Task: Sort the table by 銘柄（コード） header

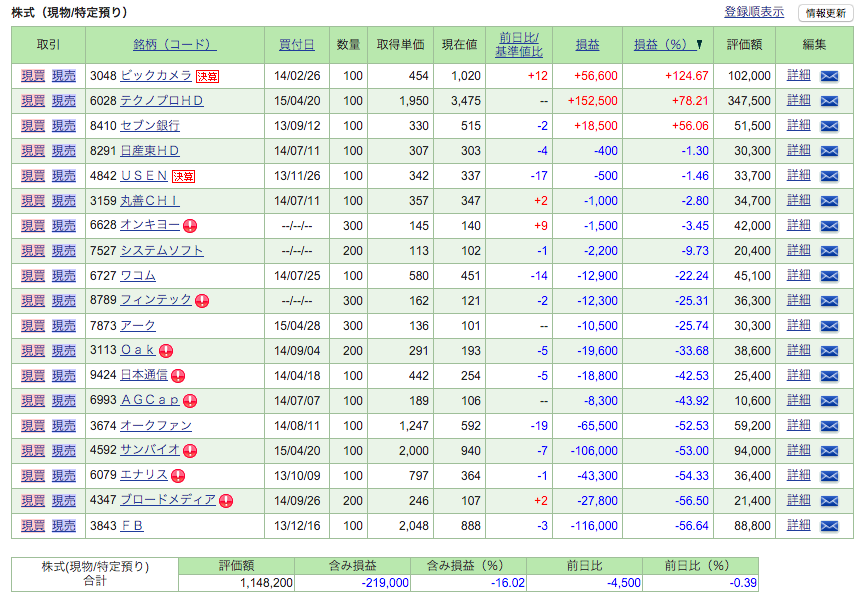Action: (175, 45)
